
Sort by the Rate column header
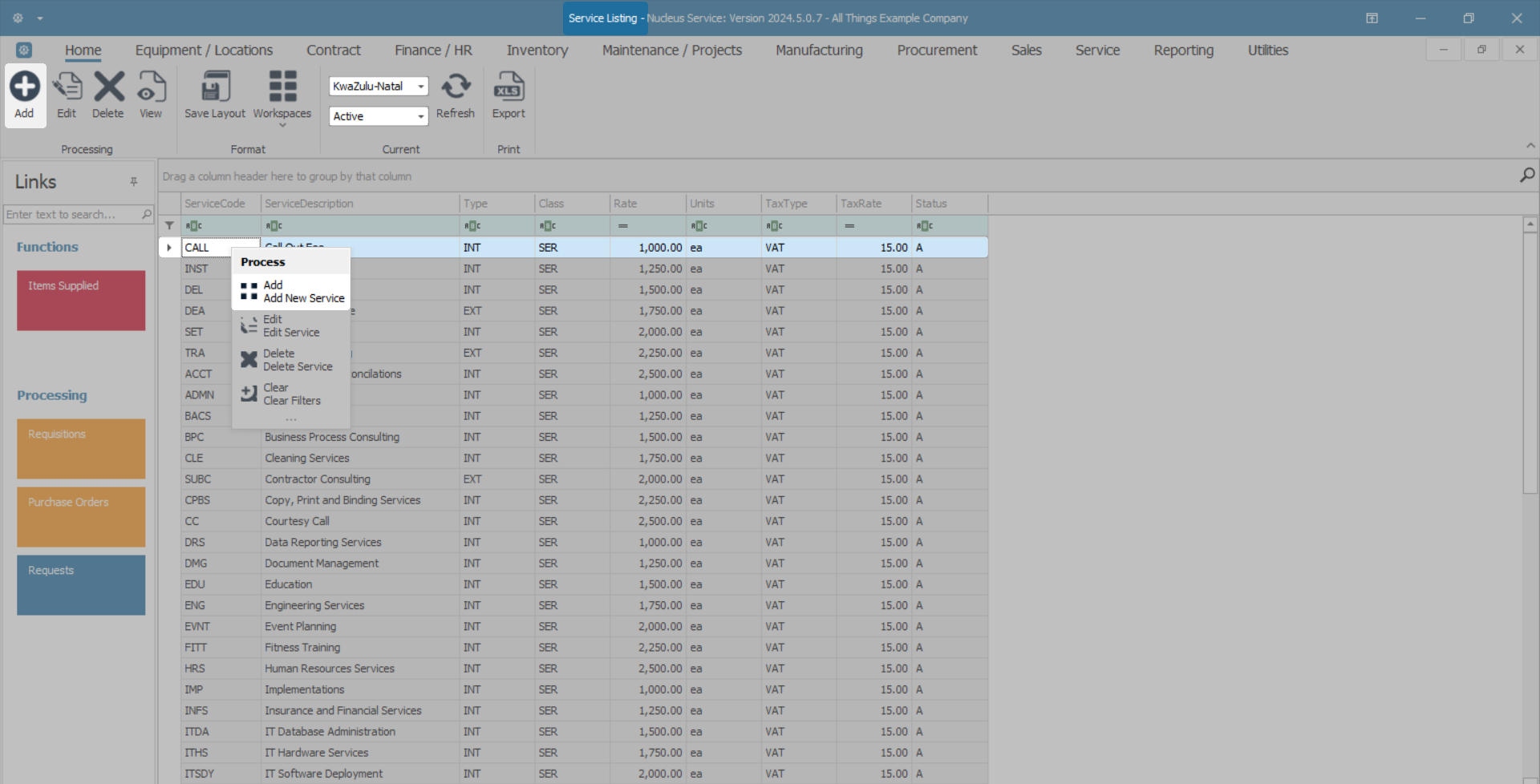point(647,204)
